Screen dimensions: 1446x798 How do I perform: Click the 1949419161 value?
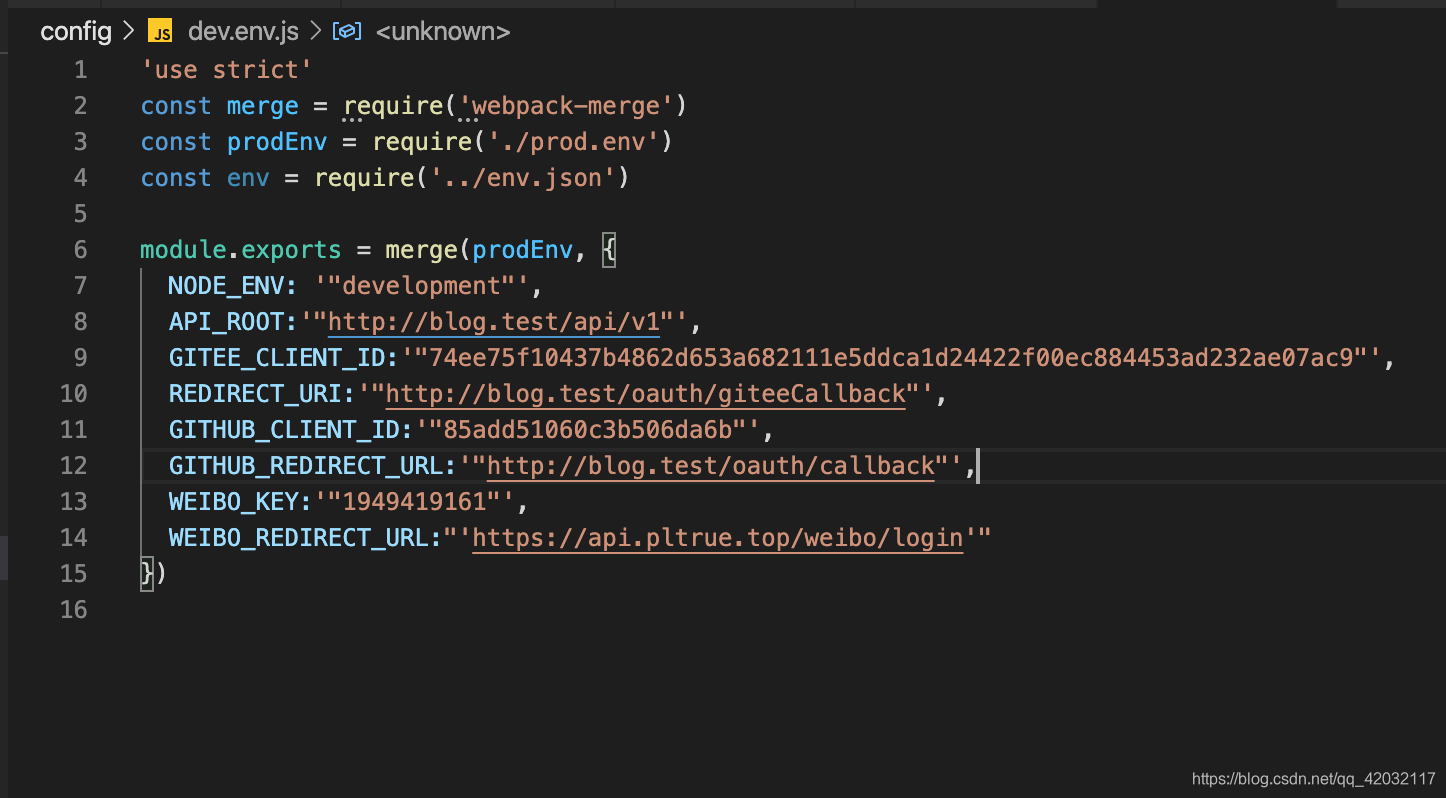click(x=414, y=502)
